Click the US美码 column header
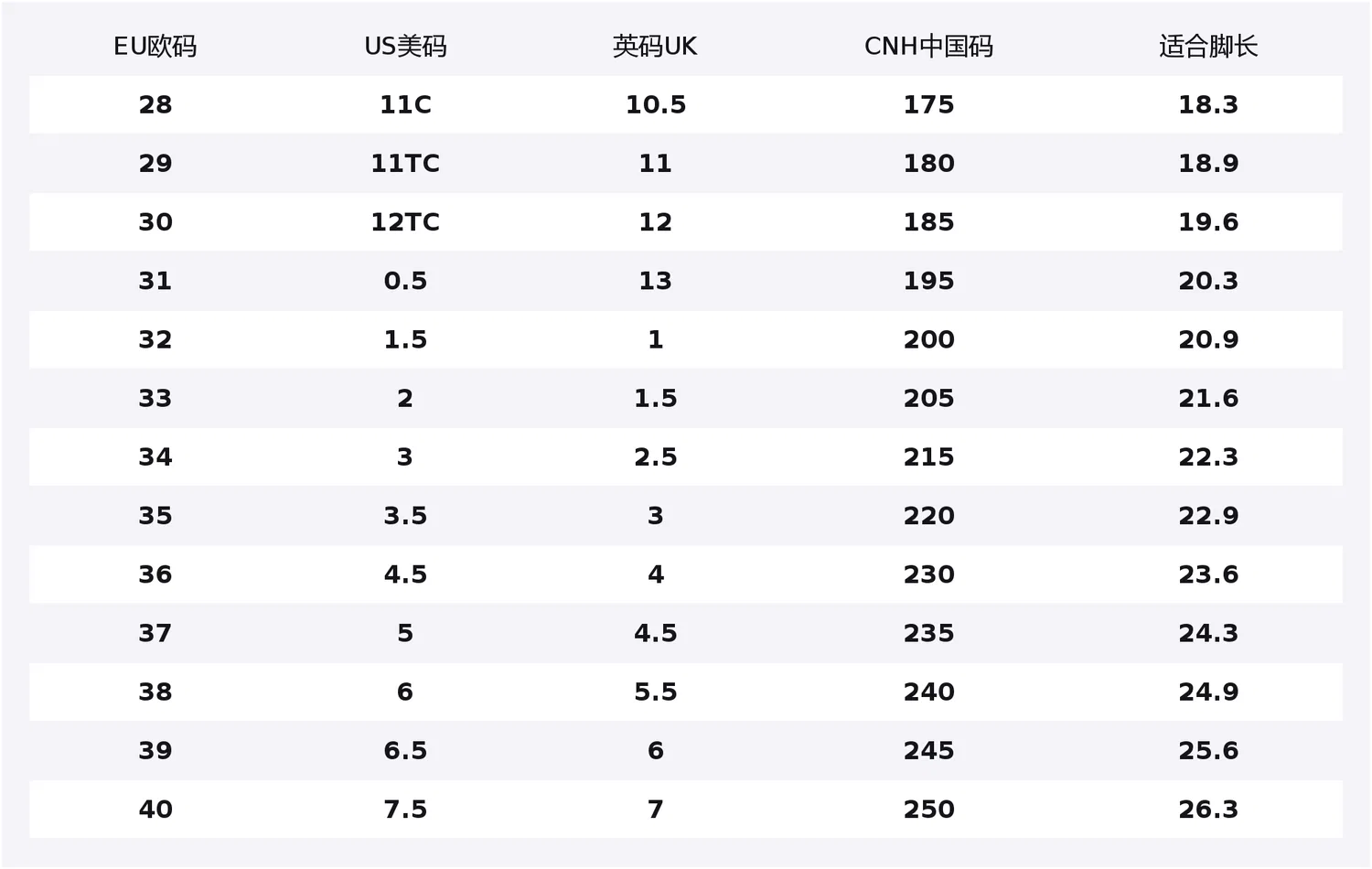Viewport: 1372px width, 869px height. (405, 47)
